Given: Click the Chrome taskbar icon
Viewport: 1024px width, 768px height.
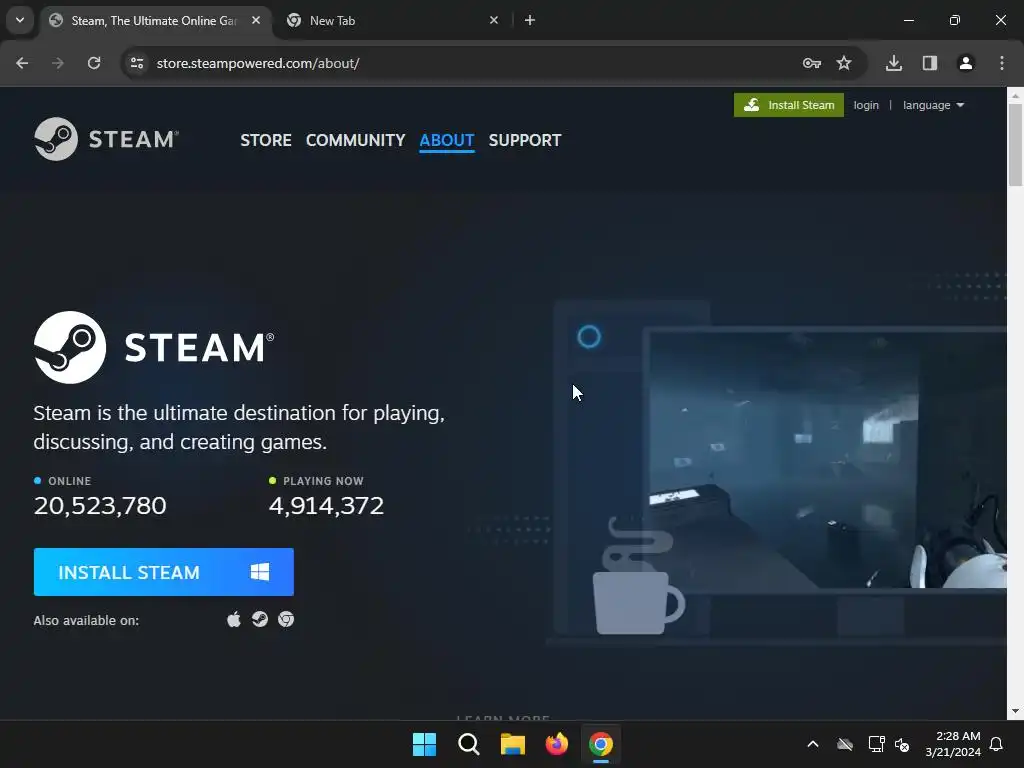Looking at the screenshot, I should pos(601,744).
